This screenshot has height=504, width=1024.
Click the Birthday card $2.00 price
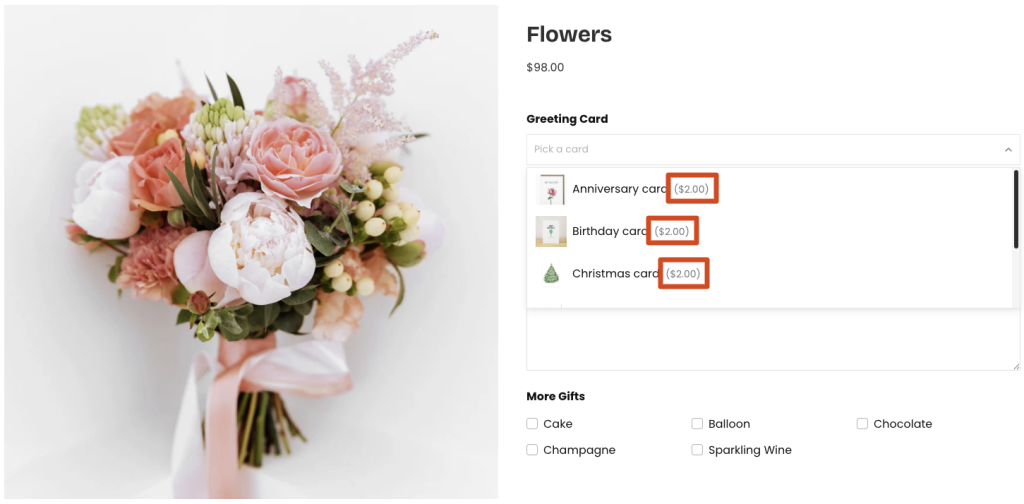pos(672,231)
